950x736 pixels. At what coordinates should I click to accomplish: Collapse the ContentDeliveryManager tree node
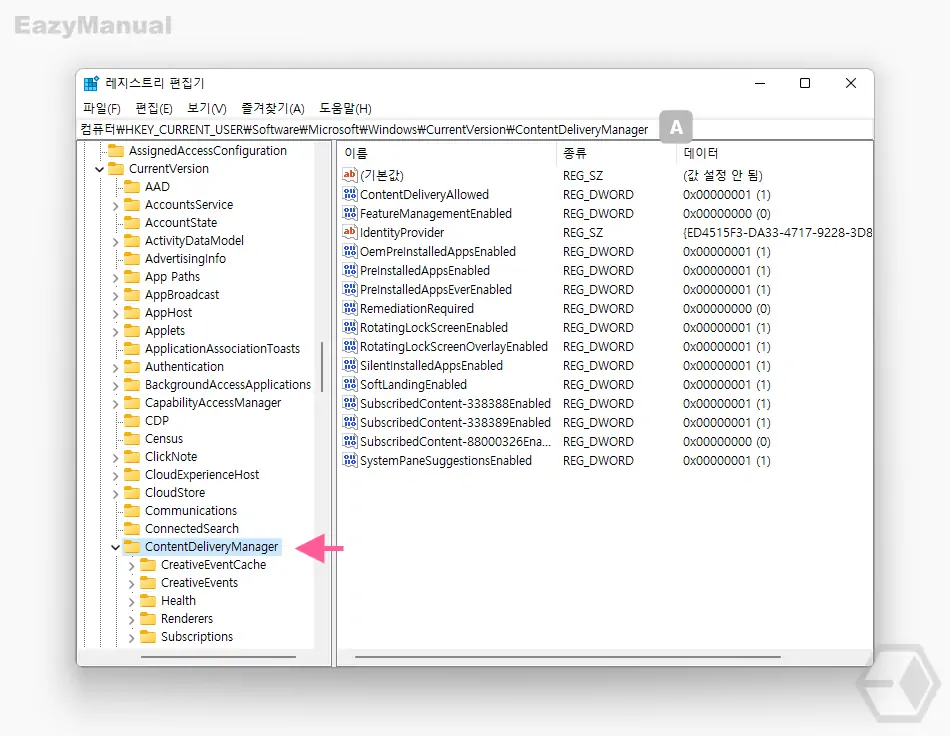tap(115, 547)
